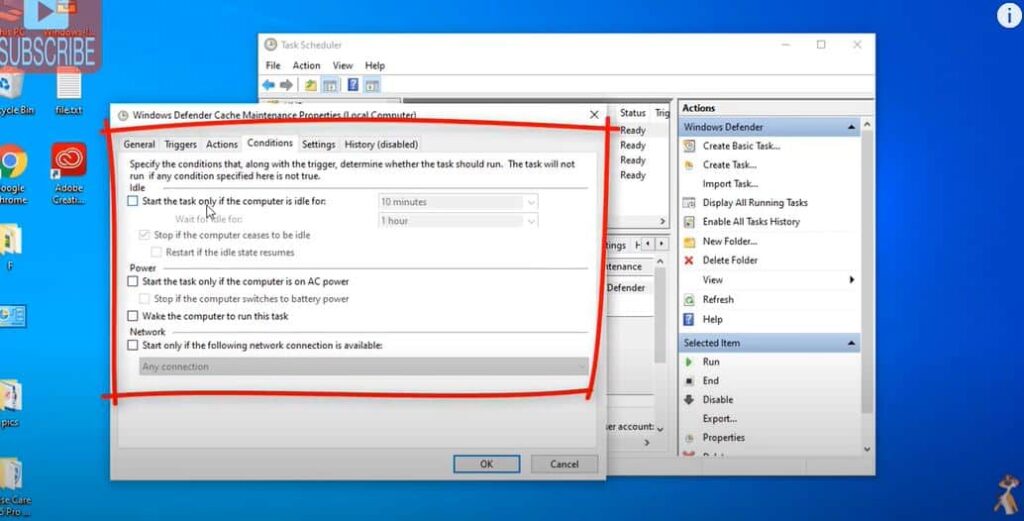
Task: Toggle Wake the computer to run this task
Action: tap(133, 316)
